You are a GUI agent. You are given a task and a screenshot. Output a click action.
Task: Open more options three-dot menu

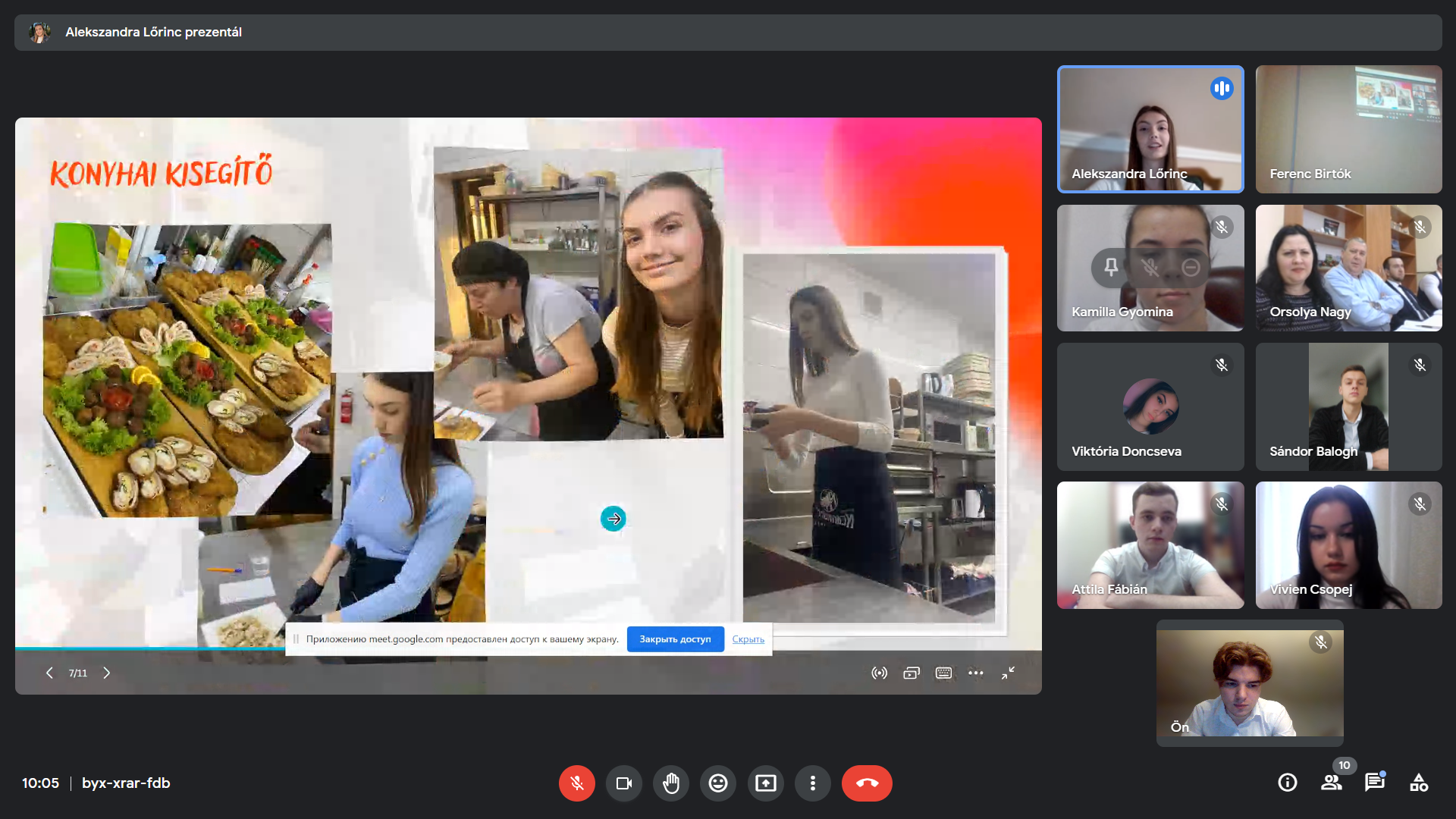[813, 783]
